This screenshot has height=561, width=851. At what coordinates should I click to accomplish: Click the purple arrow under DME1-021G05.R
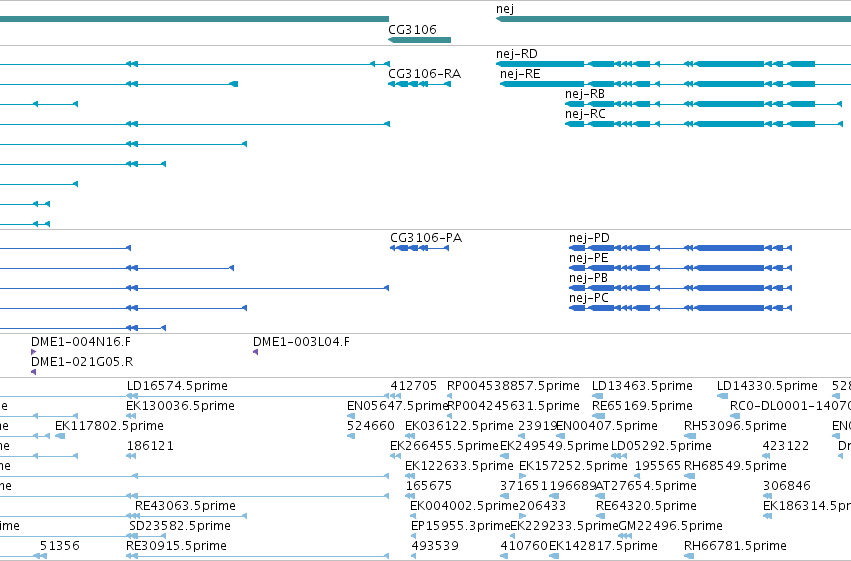click(34, 372)
